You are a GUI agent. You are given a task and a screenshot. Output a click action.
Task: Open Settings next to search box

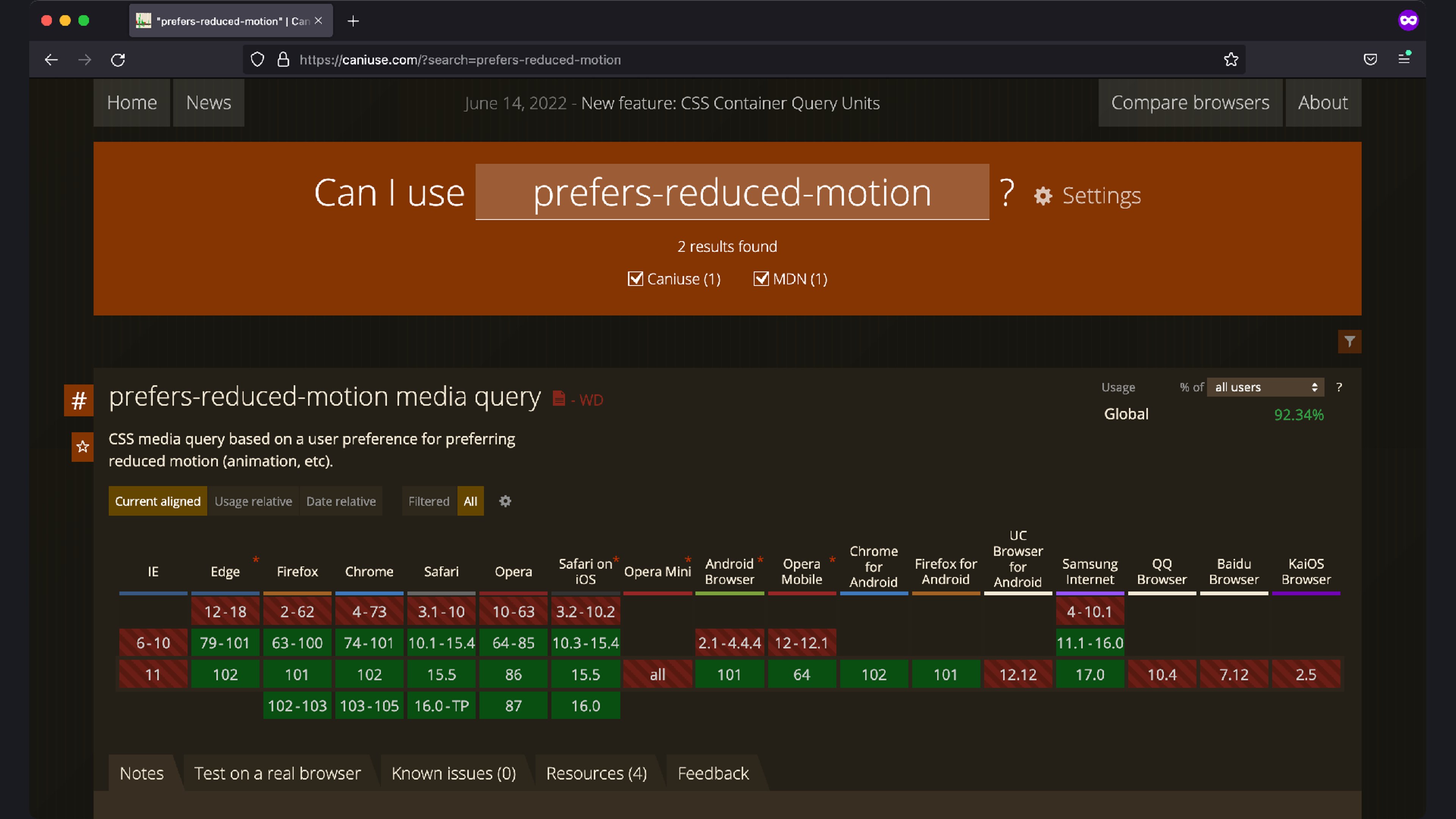click(x=1087, y=196)
